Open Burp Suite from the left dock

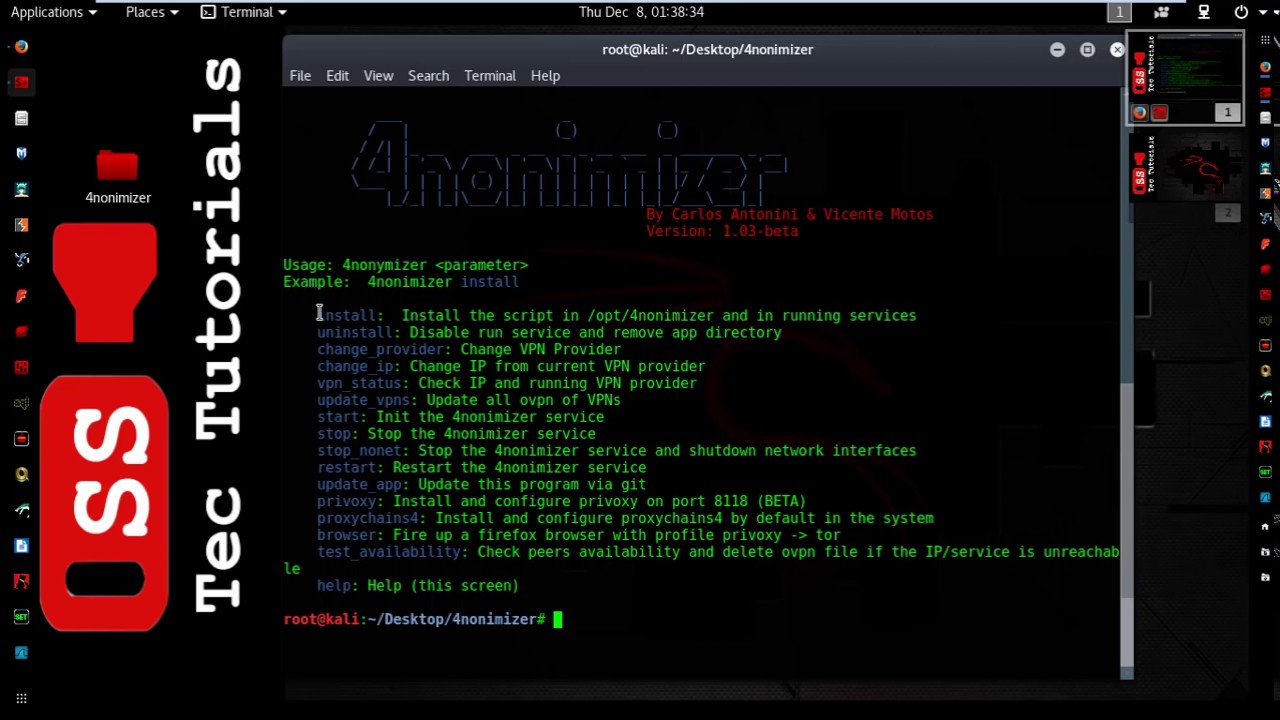(21, 225)
